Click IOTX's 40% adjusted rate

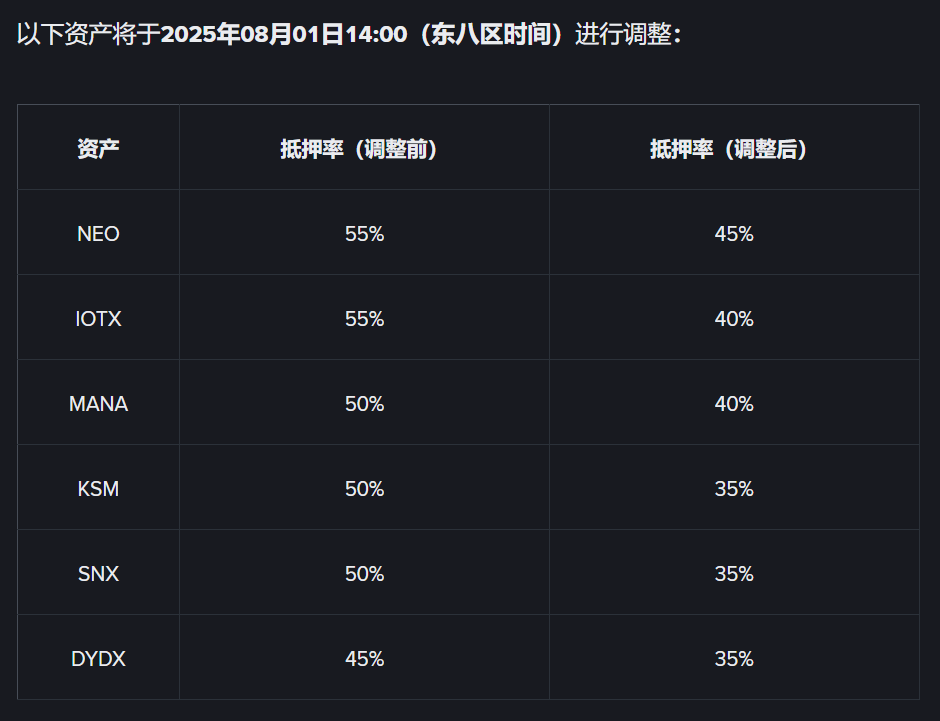[x=734, y=318]
